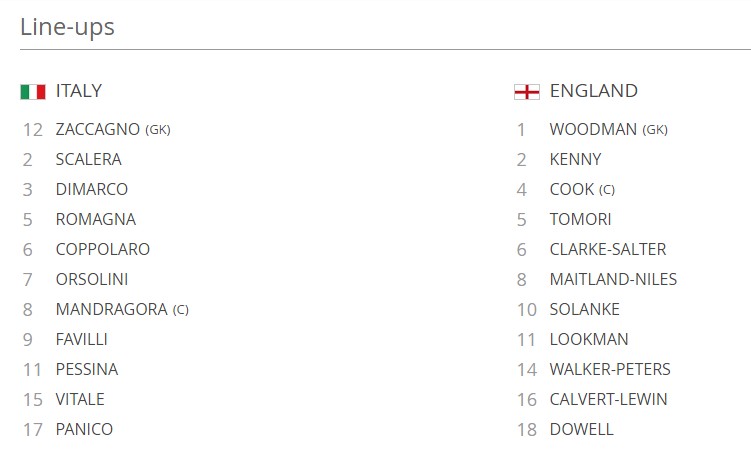
Task: Click the Italy flag icon
Action: coord(33,91)
